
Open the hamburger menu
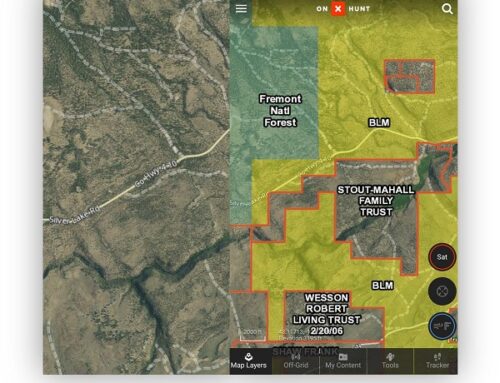(241, 9)
